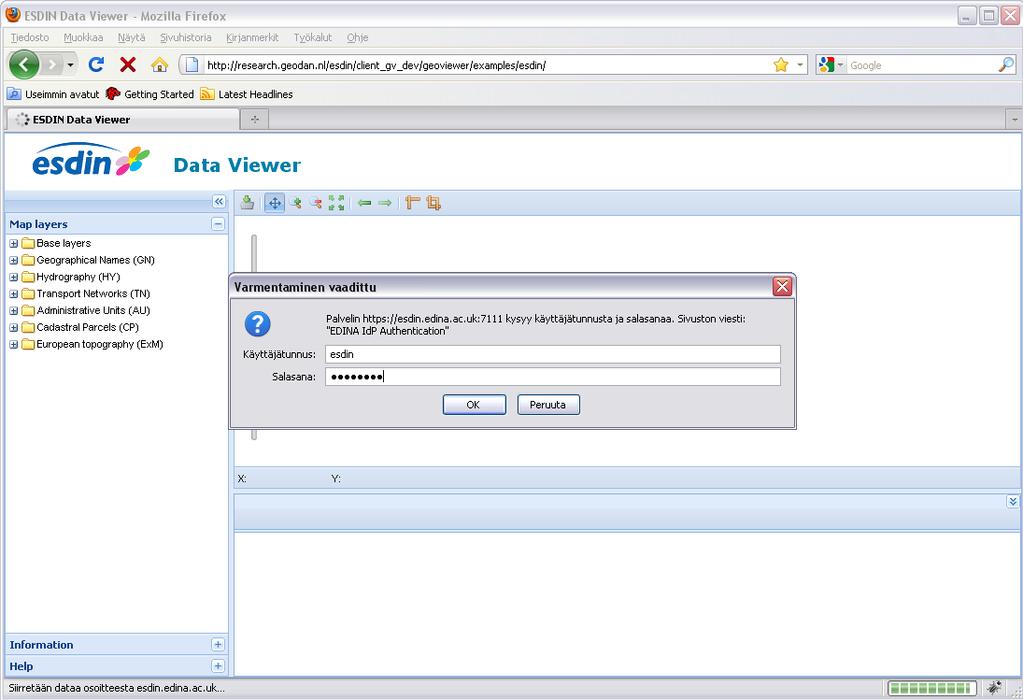1023x700 pixels.
Task: Collapse the left sidebar with double-arrow icon
Action: coord(219,202)
